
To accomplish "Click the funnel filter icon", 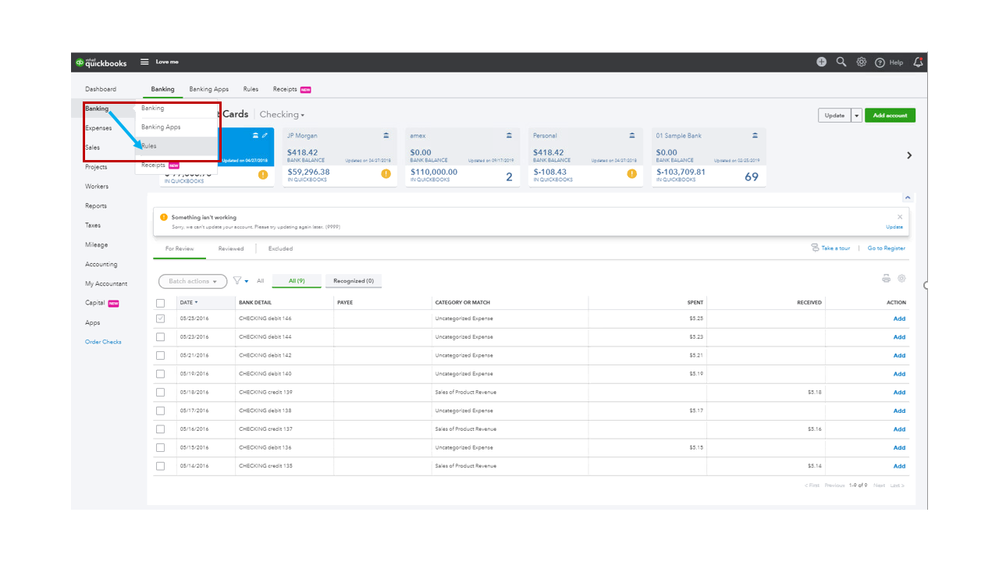I will pyautogui.click(x=237, y=280).
